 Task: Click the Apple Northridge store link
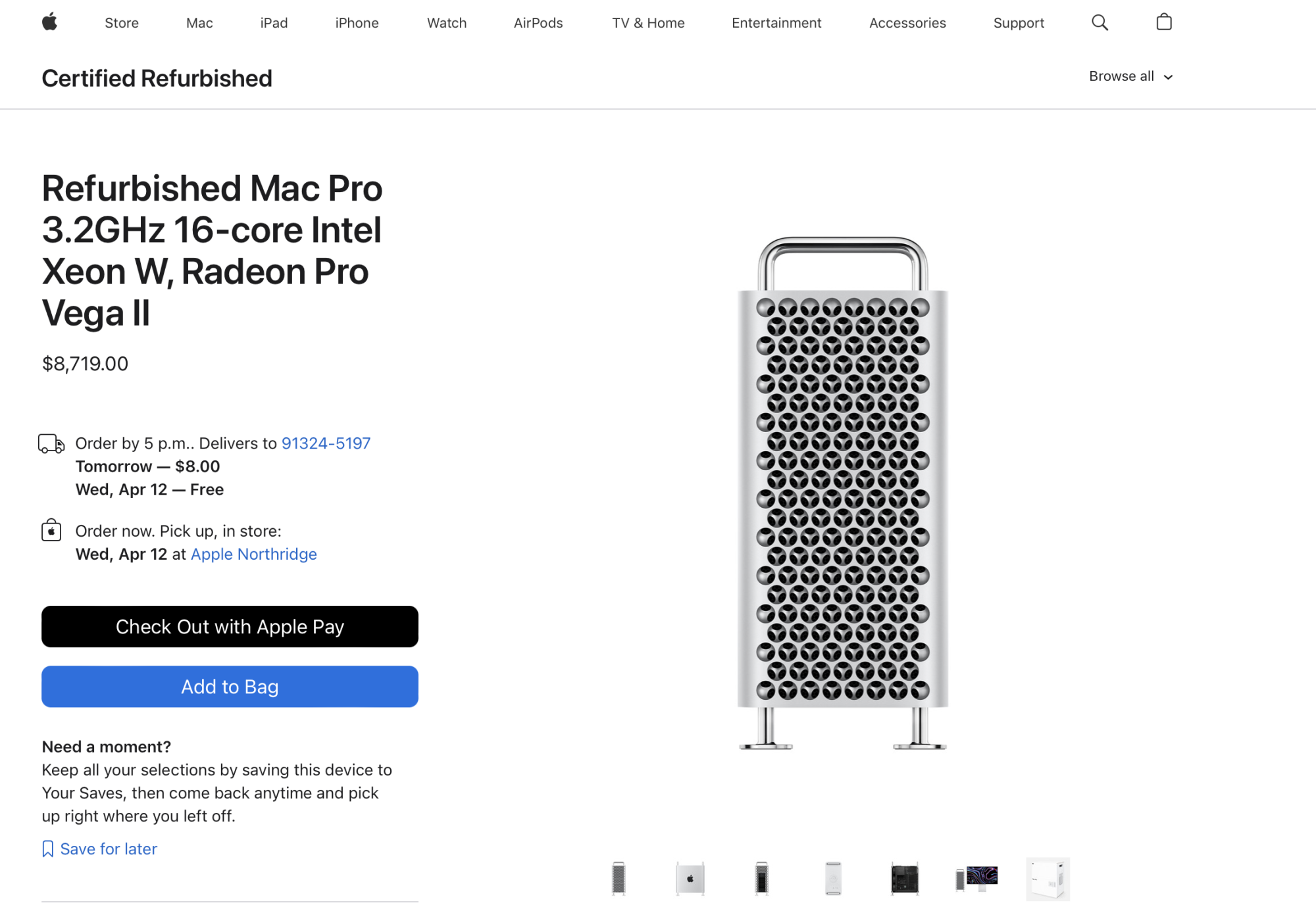[x=253, y=553]
